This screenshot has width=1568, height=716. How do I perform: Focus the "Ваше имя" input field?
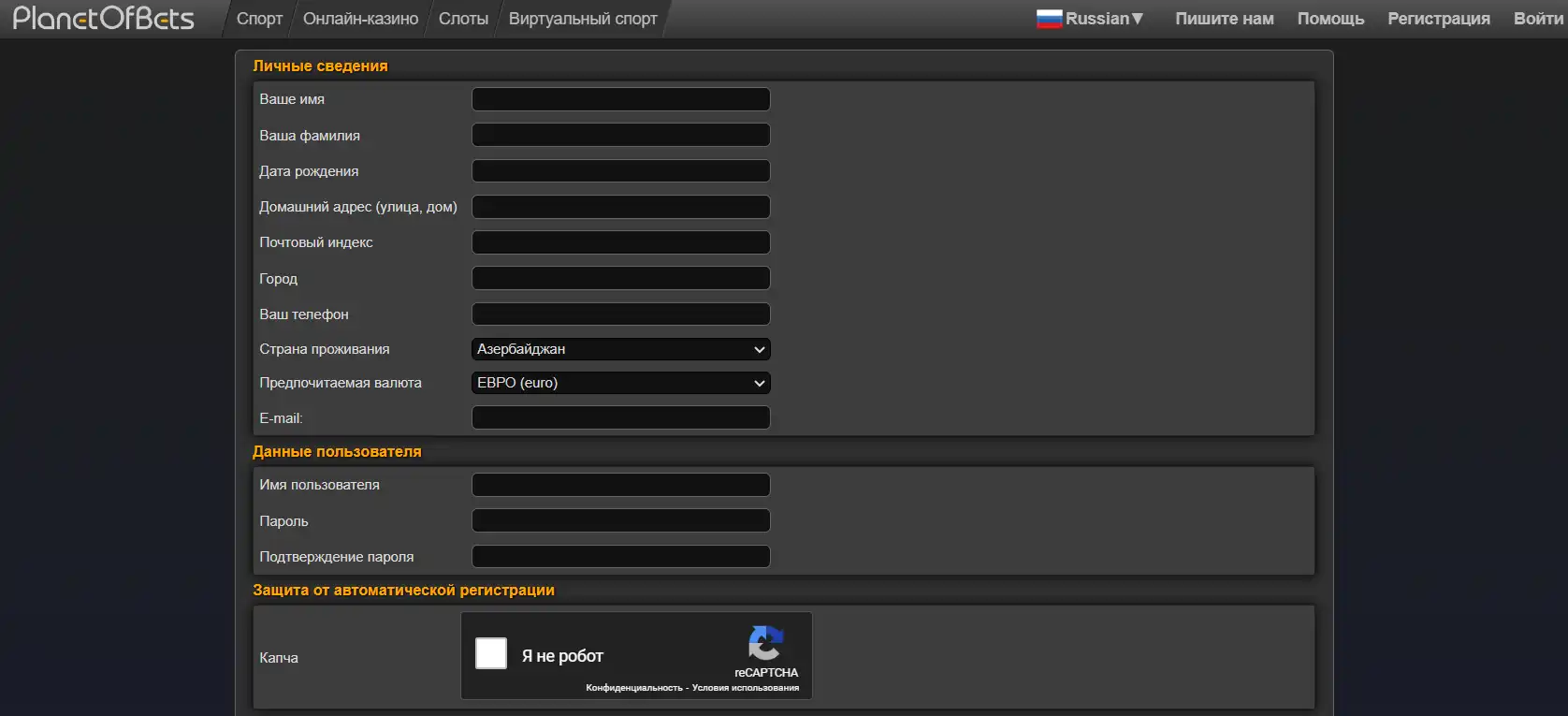[621, 99]
